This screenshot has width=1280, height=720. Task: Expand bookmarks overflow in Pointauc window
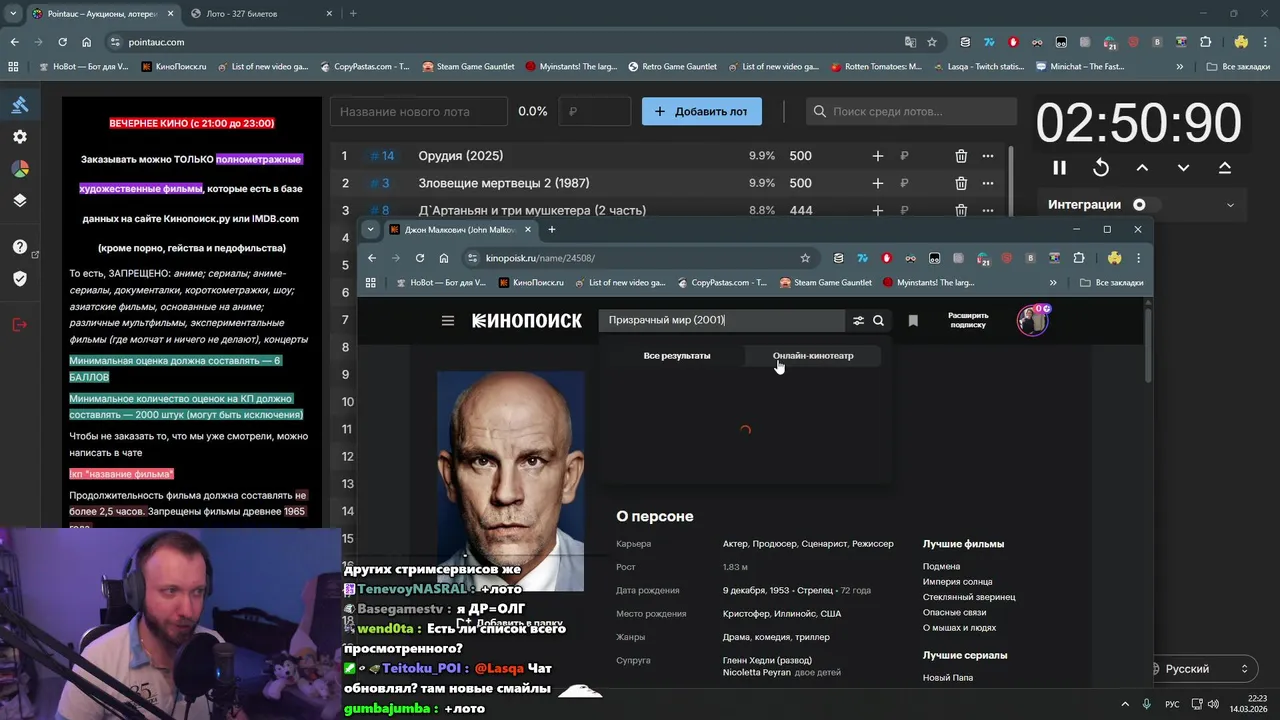pyautogui.click(x=1180, y=67)
